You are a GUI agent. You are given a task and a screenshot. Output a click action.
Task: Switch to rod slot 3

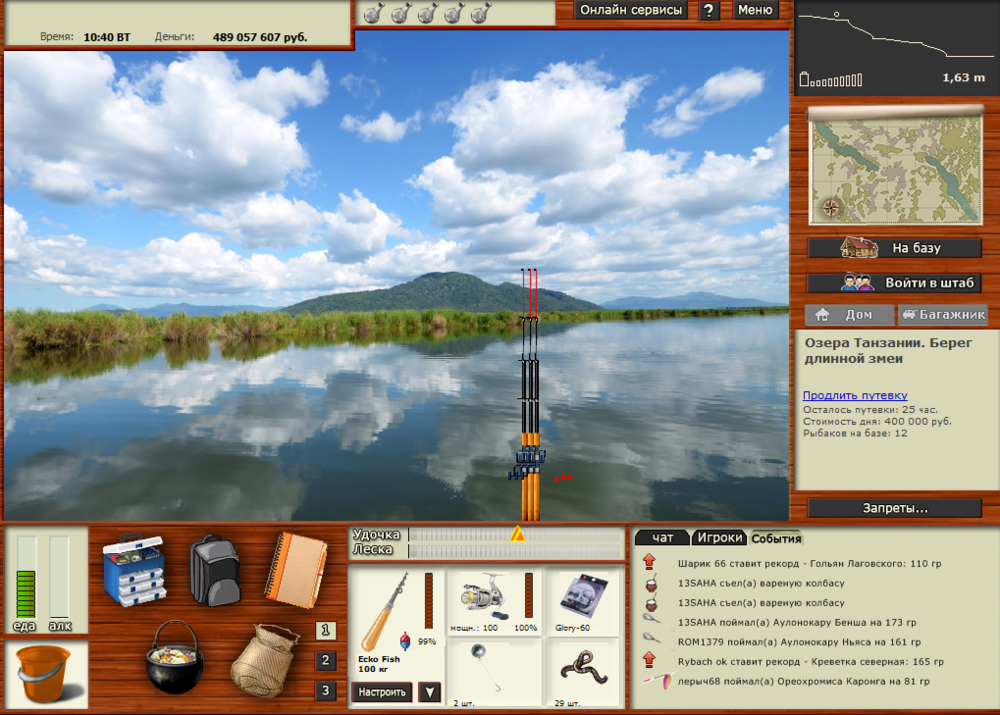tap(325, 691)
